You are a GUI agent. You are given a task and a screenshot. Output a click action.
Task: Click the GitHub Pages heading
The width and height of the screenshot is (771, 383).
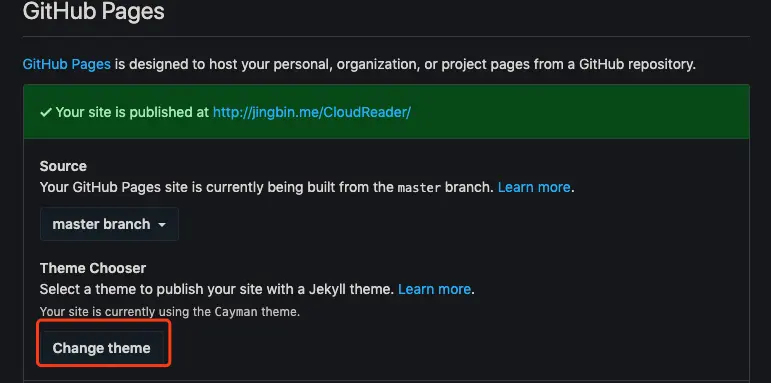[93, 11]
